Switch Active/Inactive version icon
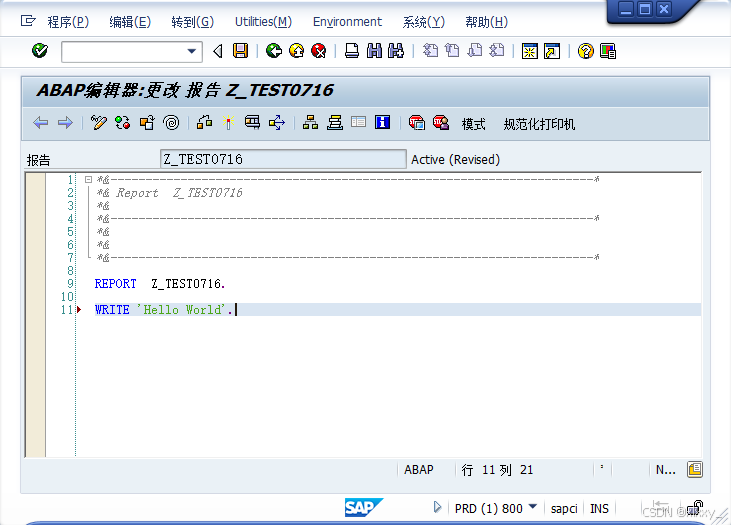Screen dimensions: 731x525 pos(123,123)
